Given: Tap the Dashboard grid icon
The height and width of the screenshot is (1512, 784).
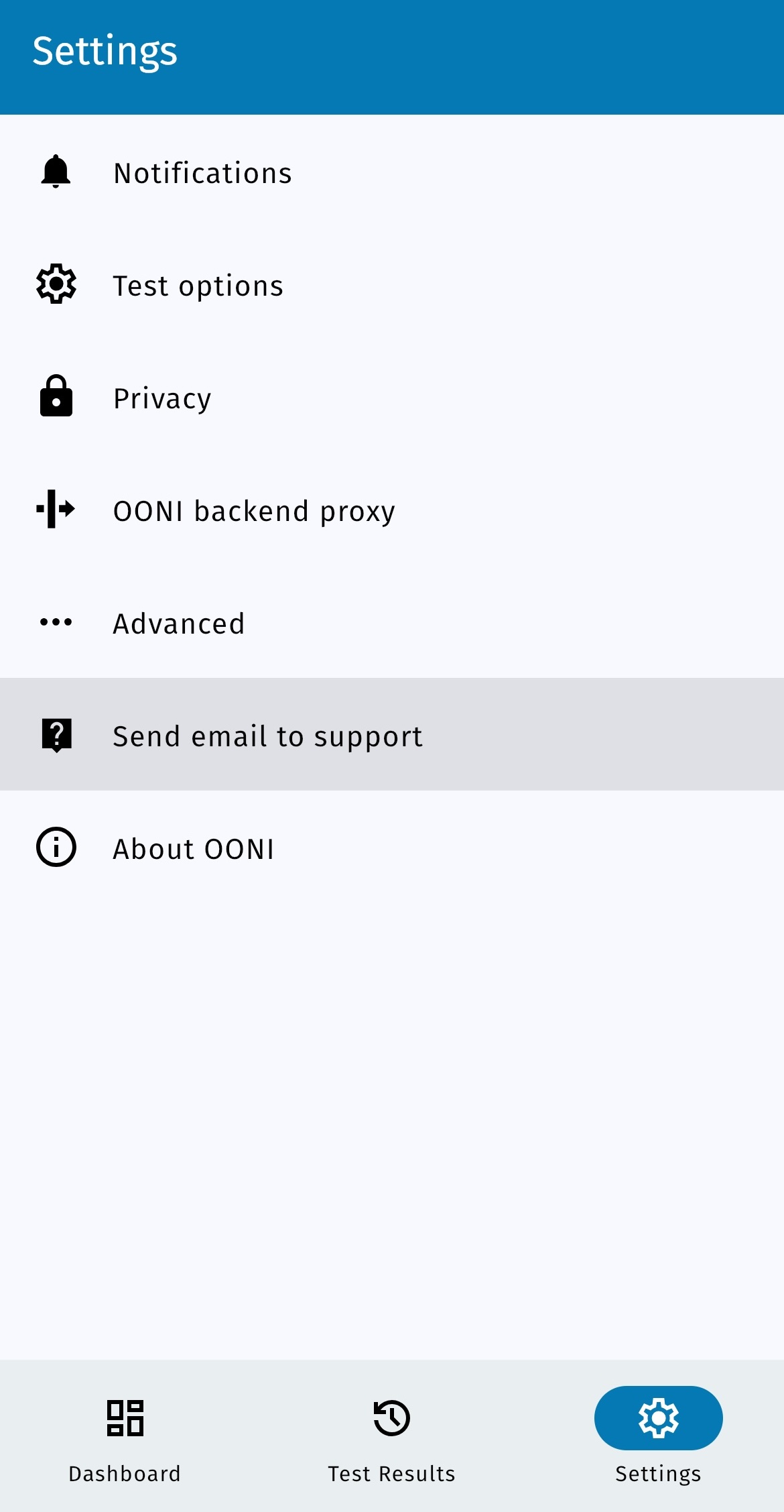Looking at the screenshot, I should [125, 1417].
